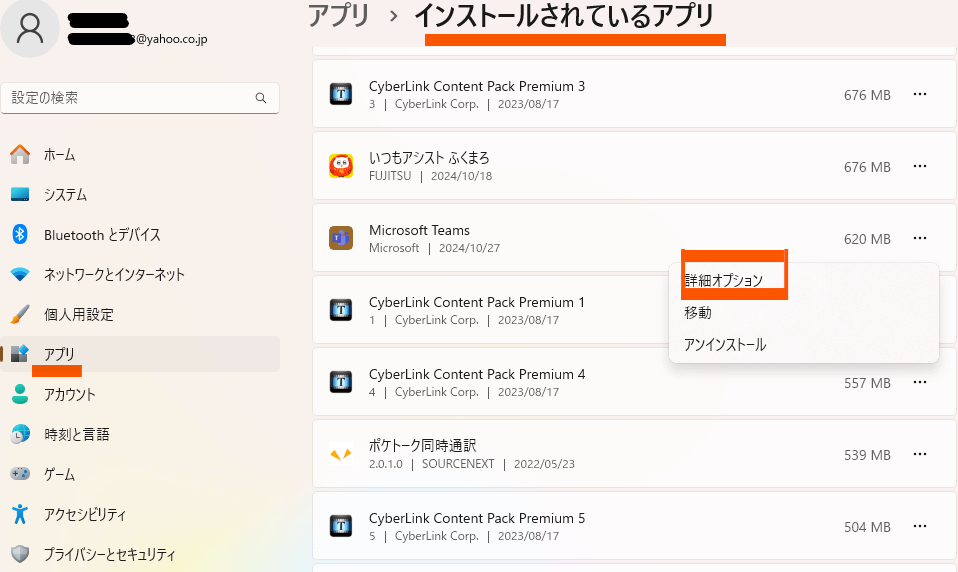Open プライバシーとセキュリティ settings

pyautogui.click(x=140, y=554)
